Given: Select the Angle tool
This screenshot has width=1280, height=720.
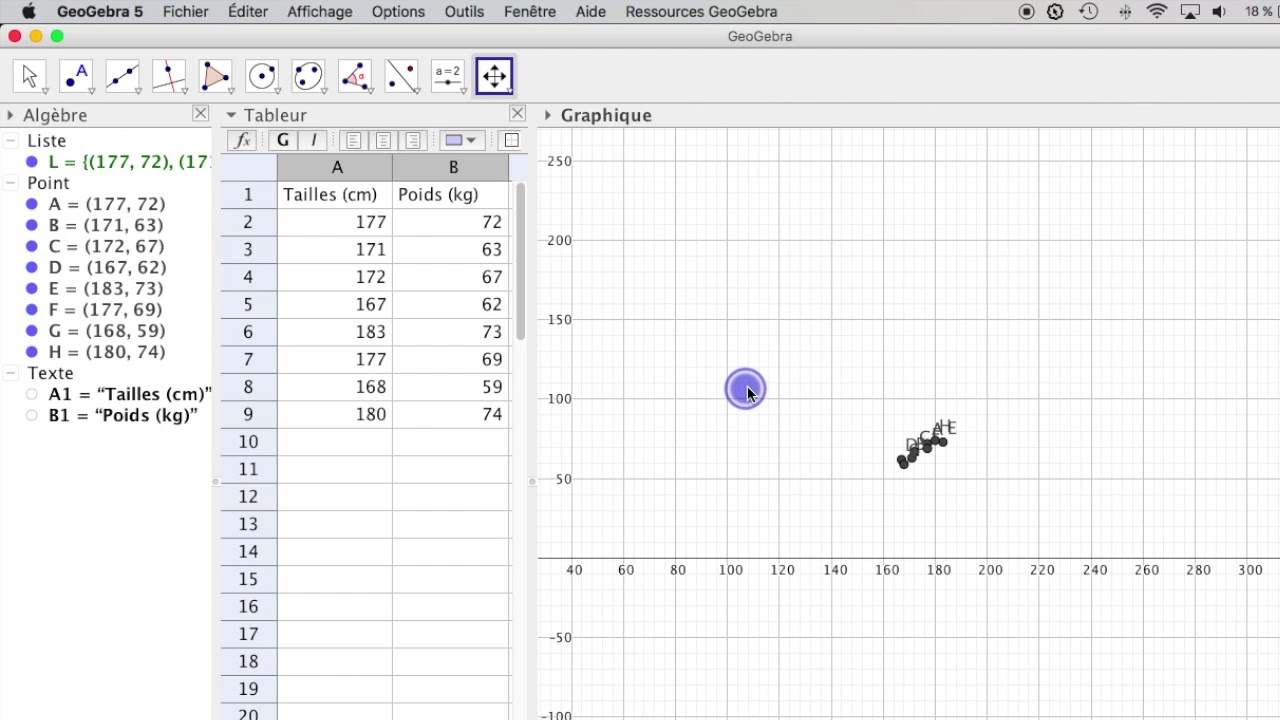Looking at the screenshot, I should [355, 76].
